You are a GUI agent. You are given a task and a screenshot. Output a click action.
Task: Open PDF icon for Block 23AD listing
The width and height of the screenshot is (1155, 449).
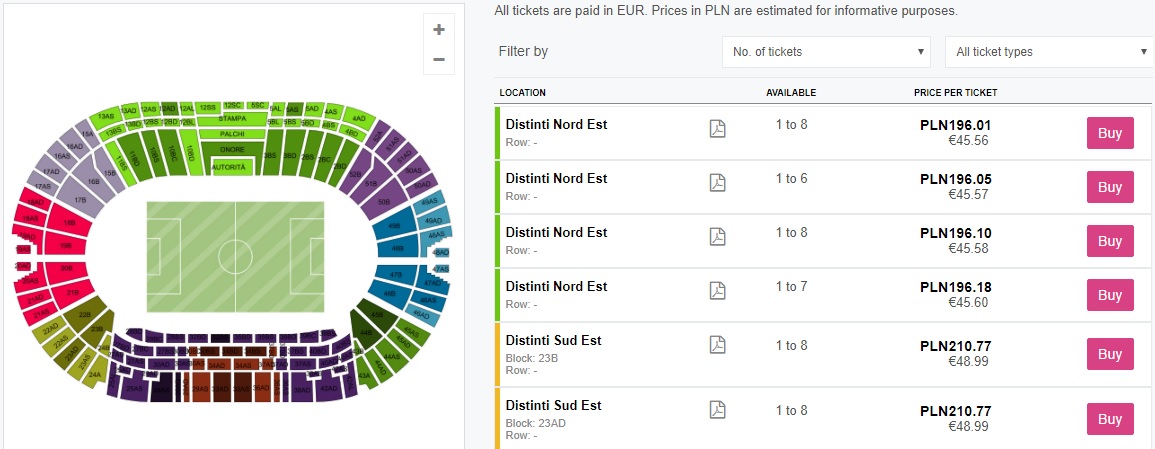click(717, 409)
